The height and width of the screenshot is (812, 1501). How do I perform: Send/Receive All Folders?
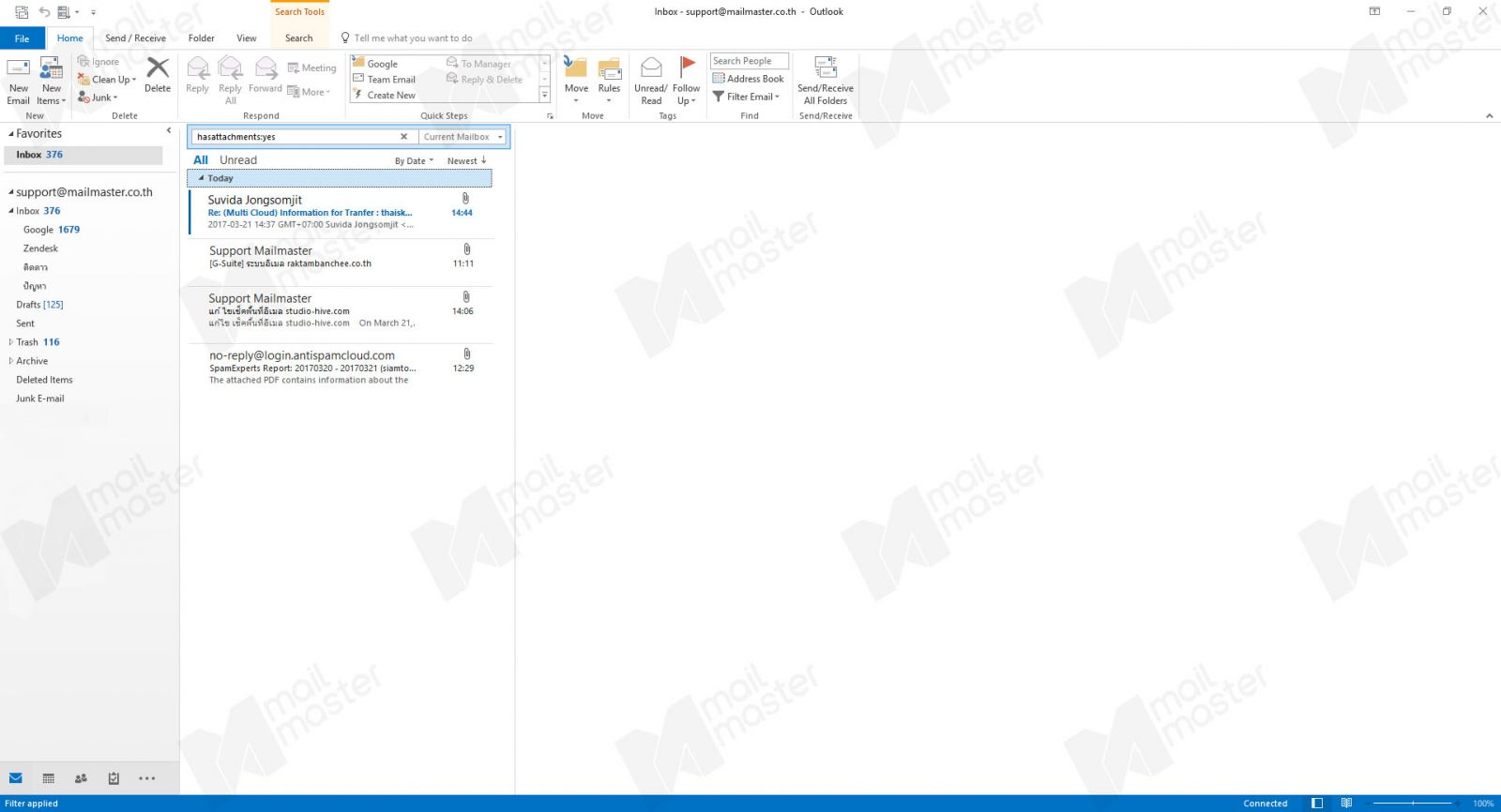tap(826, 81)
